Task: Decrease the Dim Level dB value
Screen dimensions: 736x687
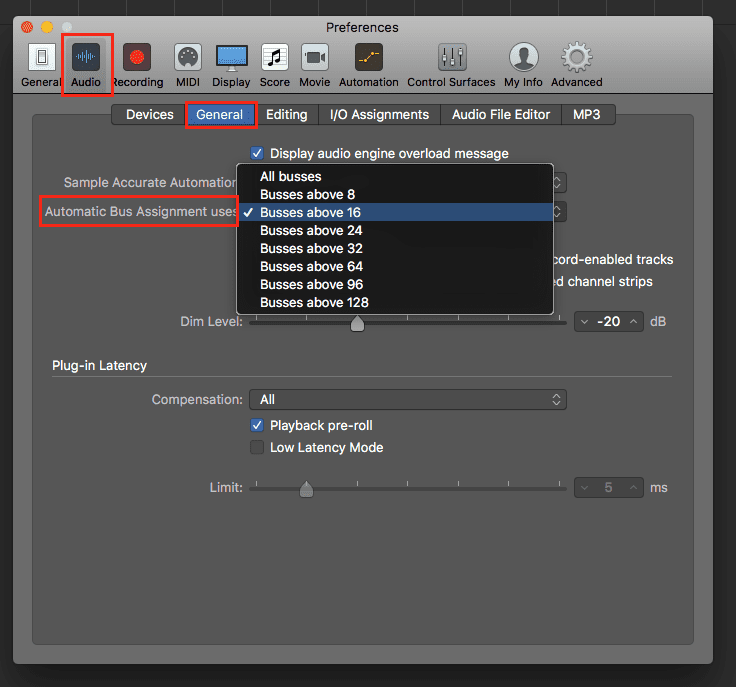Action: point(584,321)
